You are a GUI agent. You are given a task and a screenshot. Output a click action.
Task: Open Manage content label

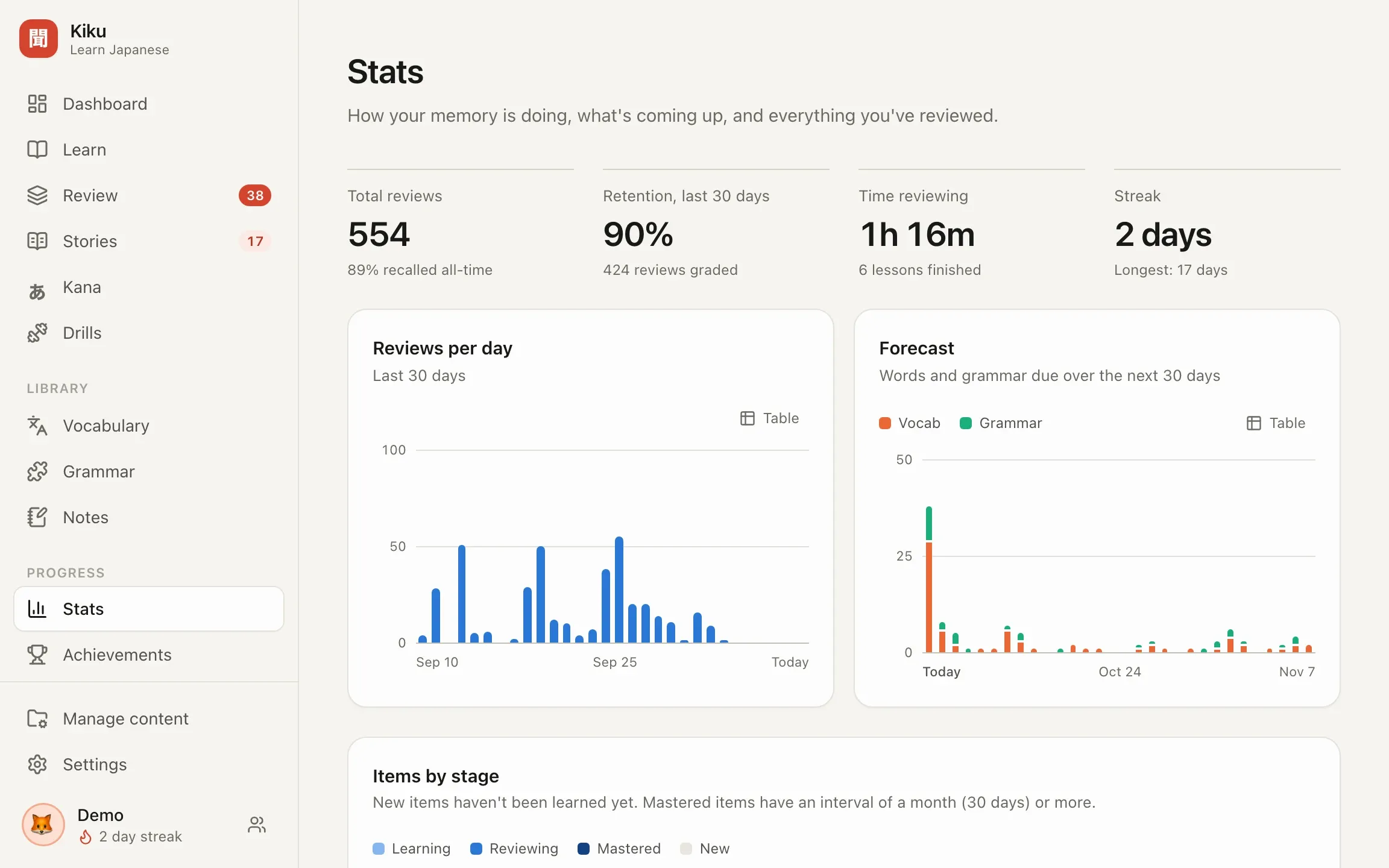coord(125,719)
